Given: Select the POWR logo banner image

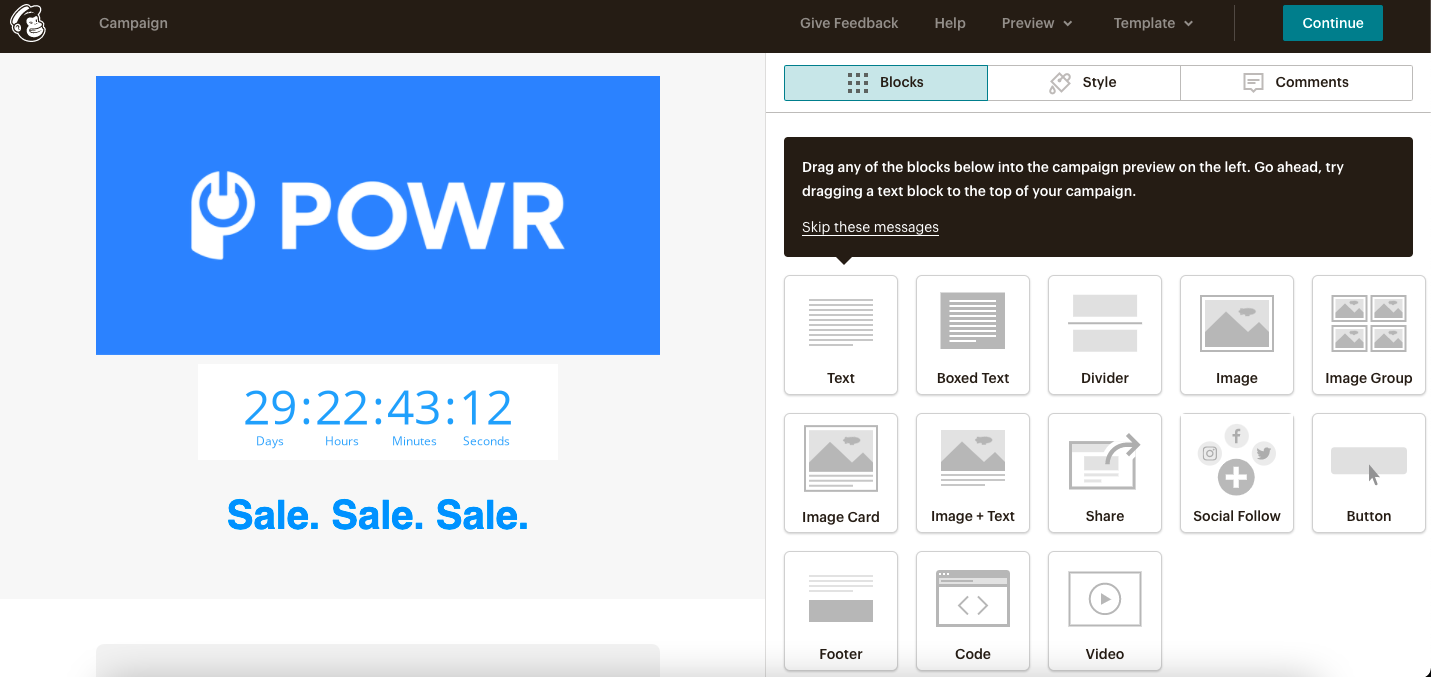Looking at the screenshot, I should [x=378, y=215].
